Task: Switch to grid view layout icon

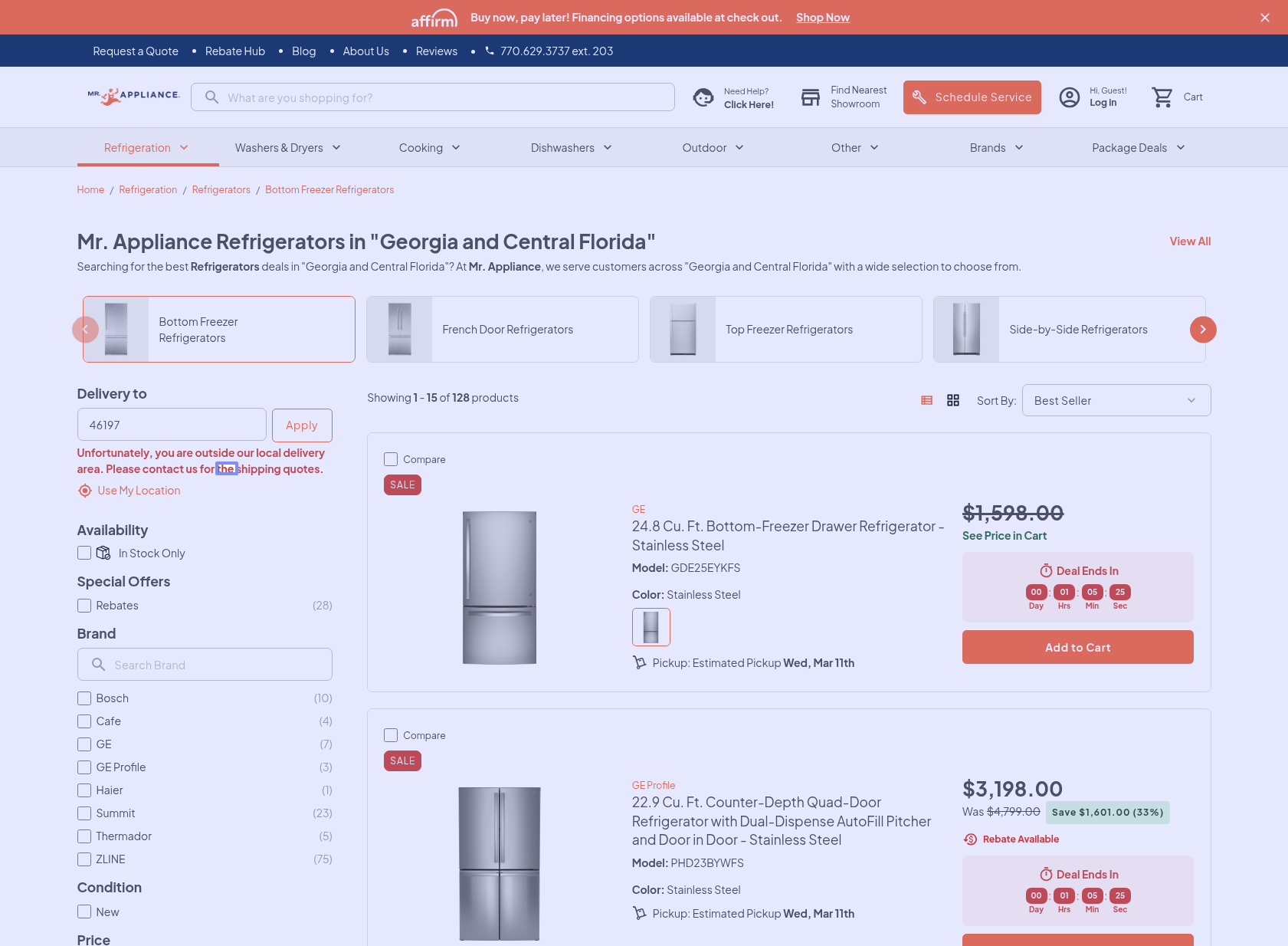Action: click(x=952, y=400)
